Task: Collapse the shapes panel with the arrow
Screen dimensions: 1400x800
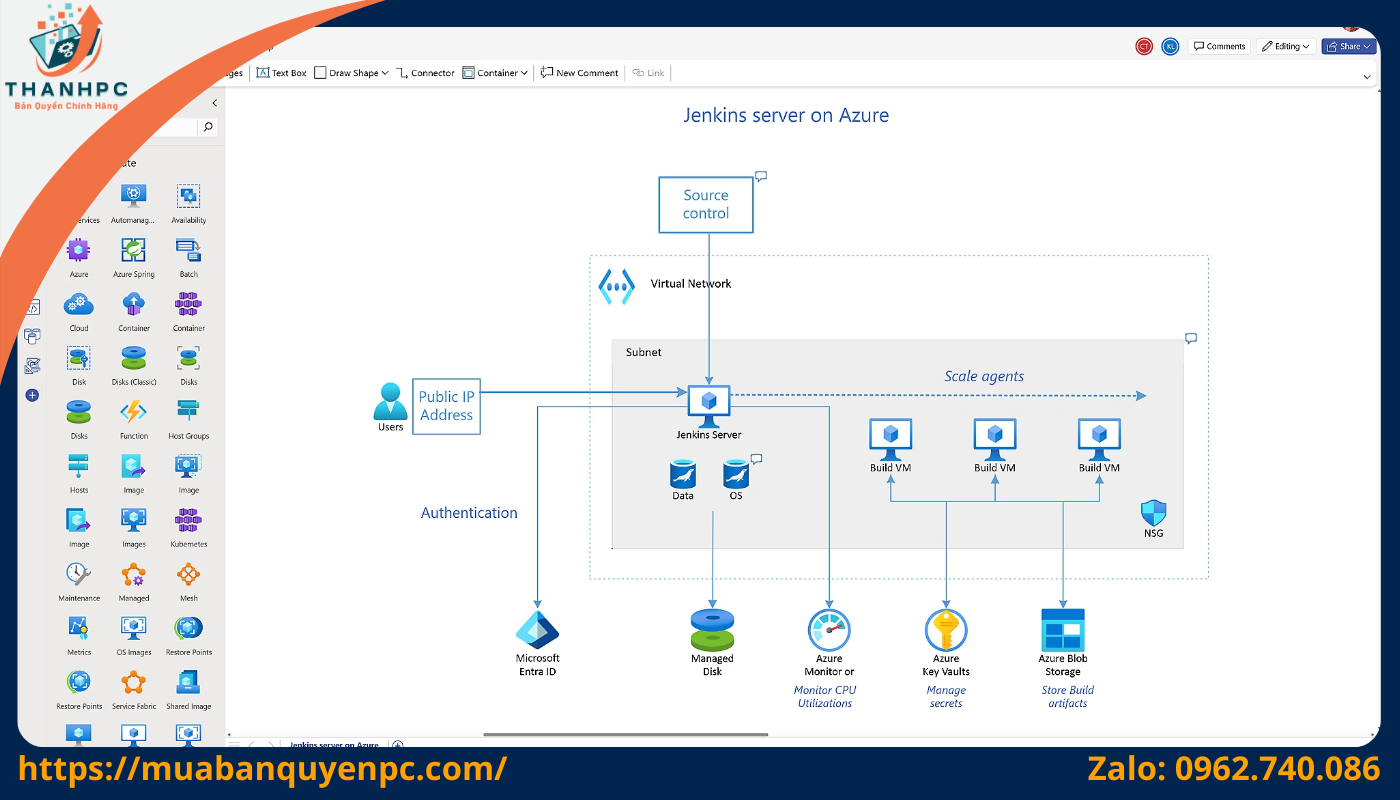Action: [214, 103]
